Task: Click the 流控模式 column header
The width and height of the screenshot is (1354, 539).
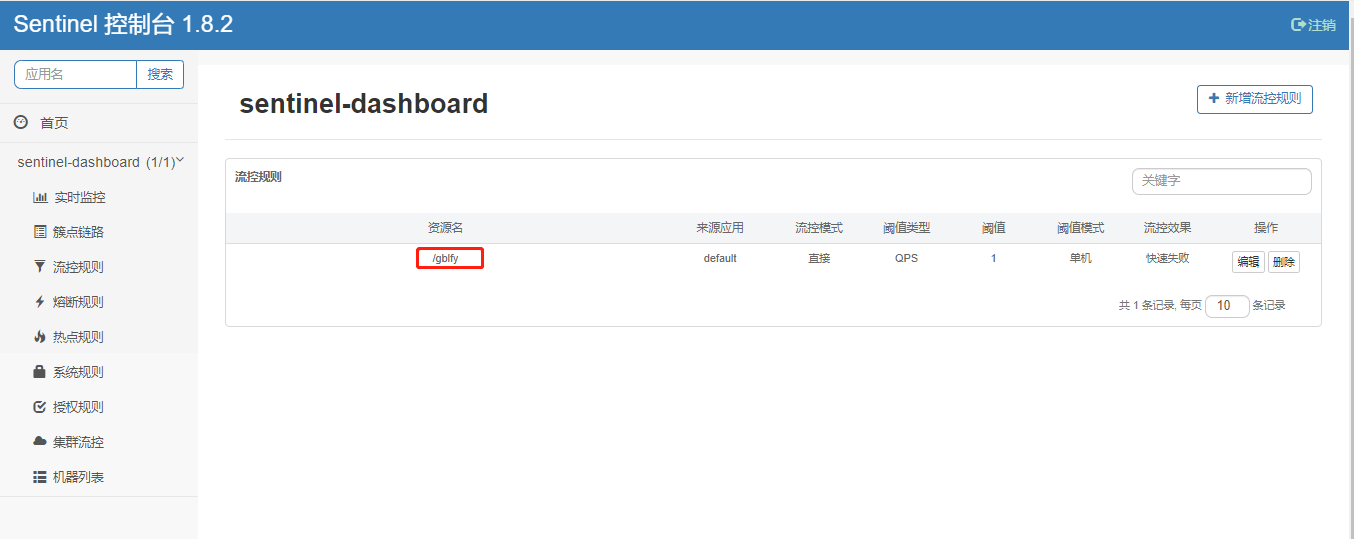Action: point(819,228)
